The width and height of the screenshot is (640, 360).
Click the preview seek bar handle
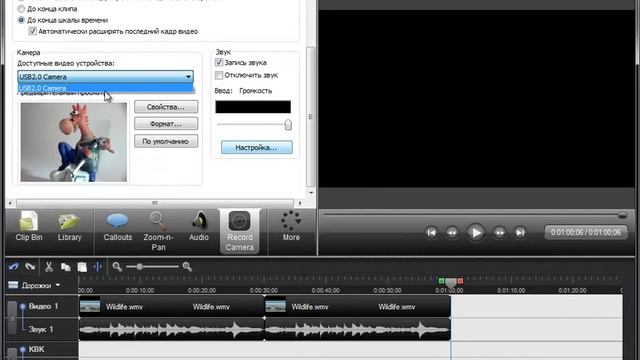pos(622,215)
